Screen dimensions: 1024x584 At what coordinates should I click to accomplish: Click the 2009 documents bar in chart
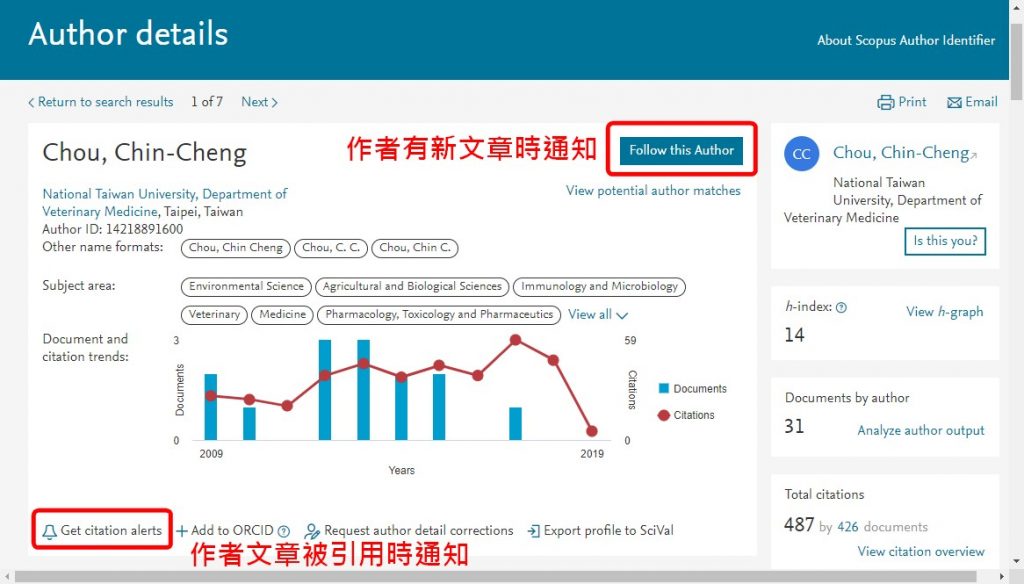point(211,407)
